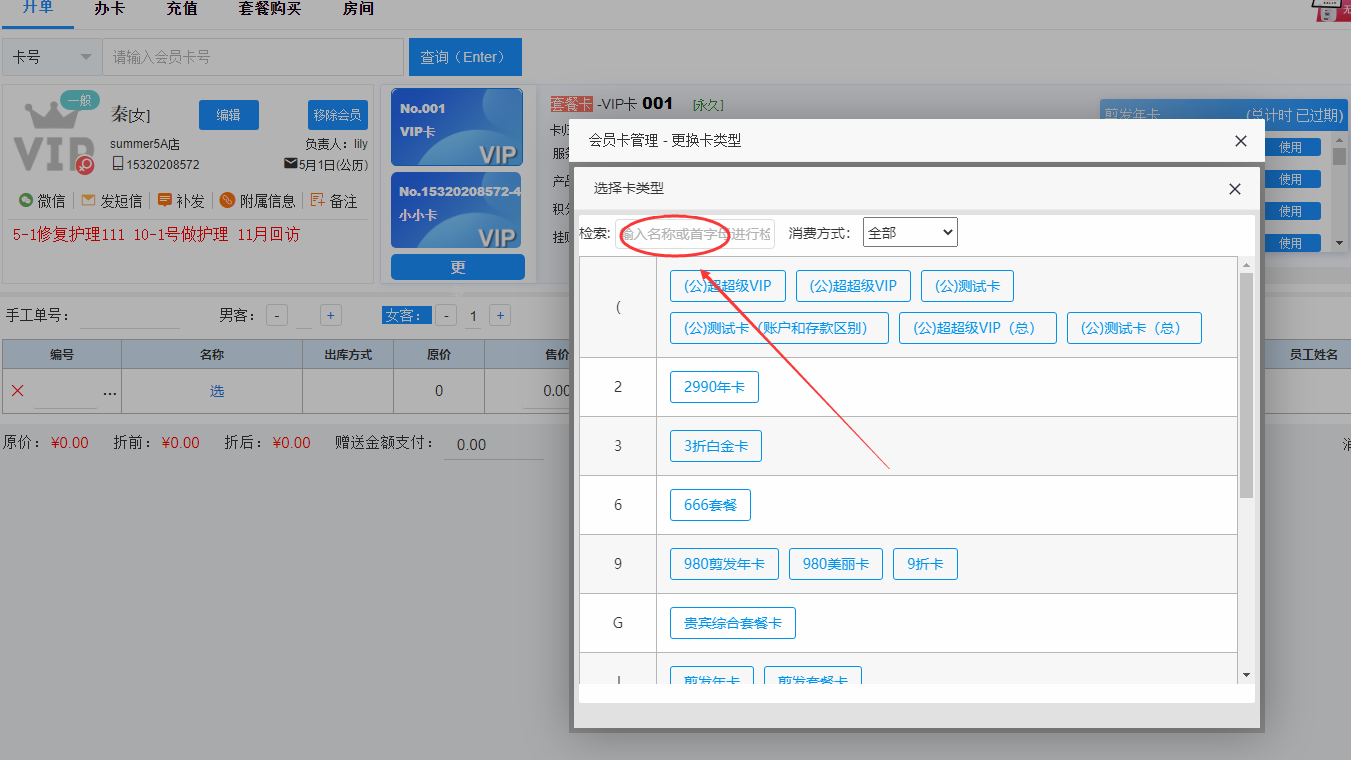Choose the (公)测试卡（总） card type
1351x760 pixels.
(1134, 328)
